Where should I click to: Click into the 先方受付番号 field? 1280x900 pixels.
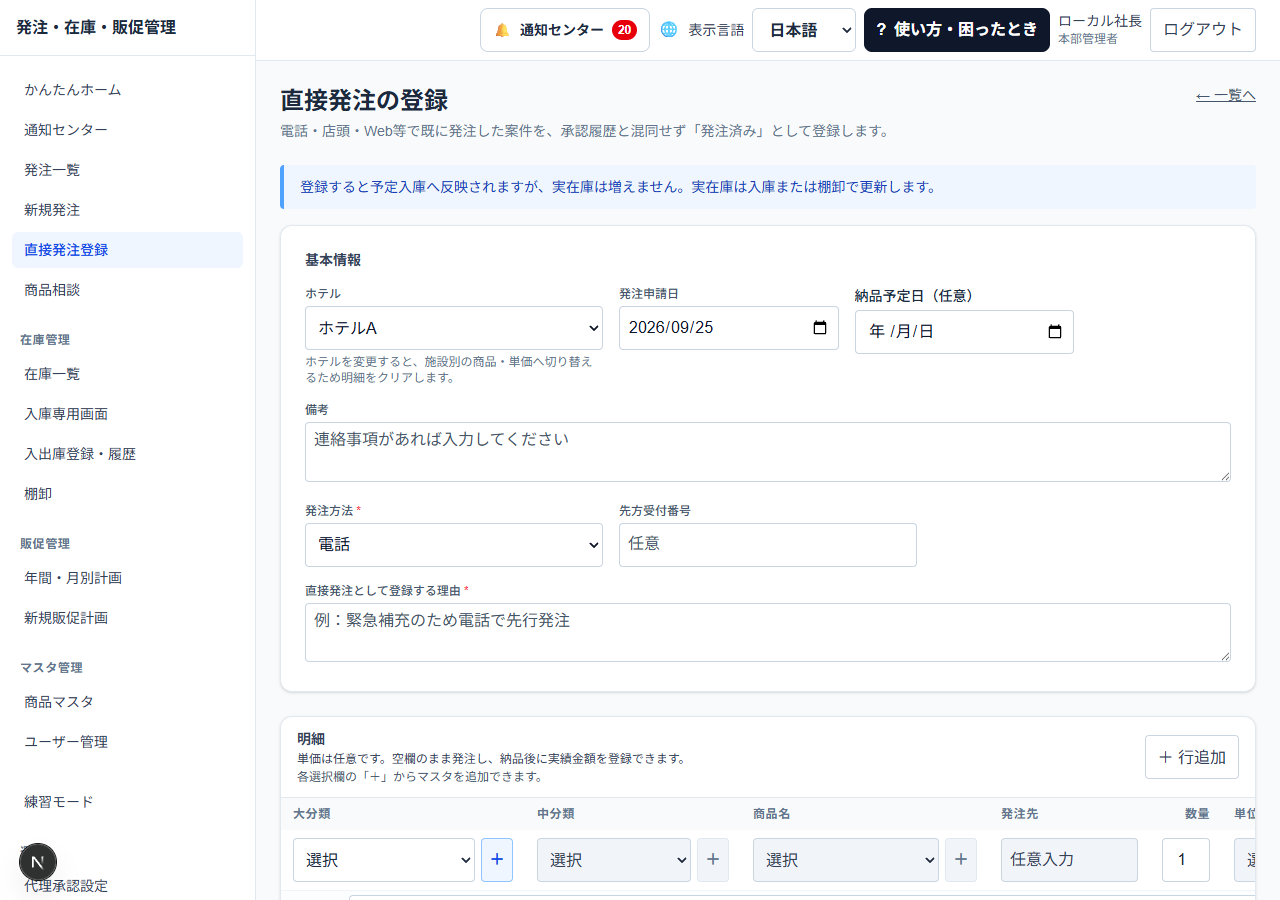coord(768,545)
